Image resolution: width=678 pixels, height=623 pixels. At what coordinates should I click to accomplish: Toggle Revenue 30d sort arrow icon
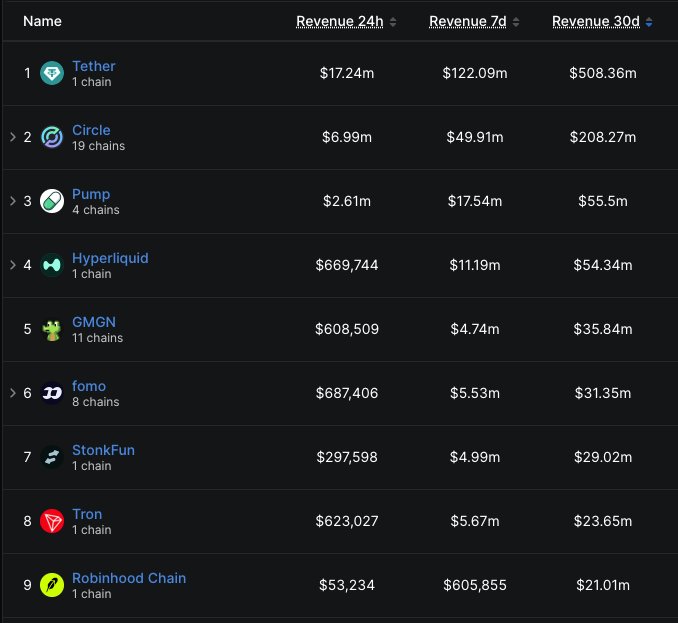coord(649,22)
